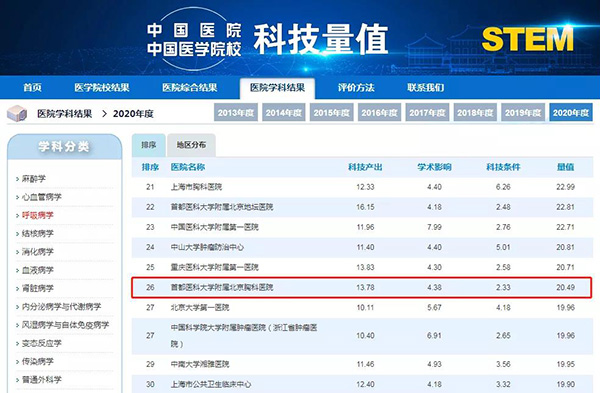Viewport: 600px width, 393px height.
Task: Click the 科技条件 column header
Action: (x=503, y=167)
